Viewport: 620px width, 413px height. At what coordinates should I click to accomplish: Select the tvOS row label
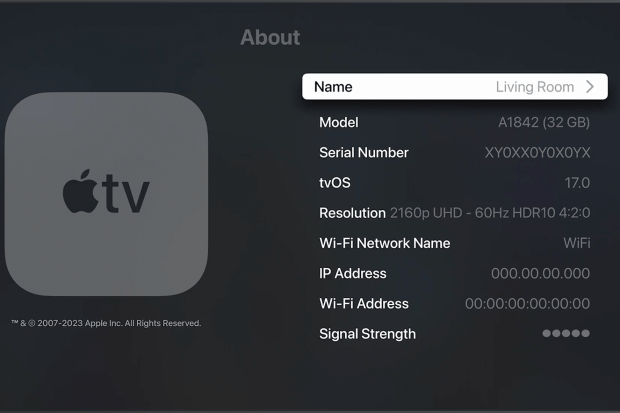335,183
